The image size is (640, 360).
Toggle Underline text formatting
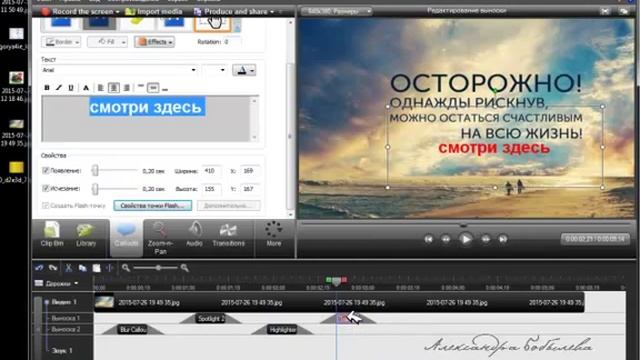(71, 88)
